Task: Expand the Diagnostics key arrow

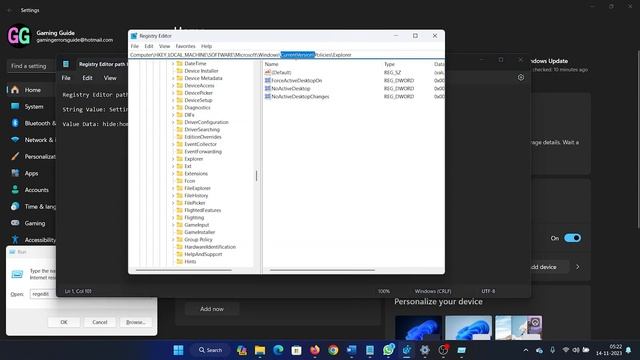Action: point(173,108)
